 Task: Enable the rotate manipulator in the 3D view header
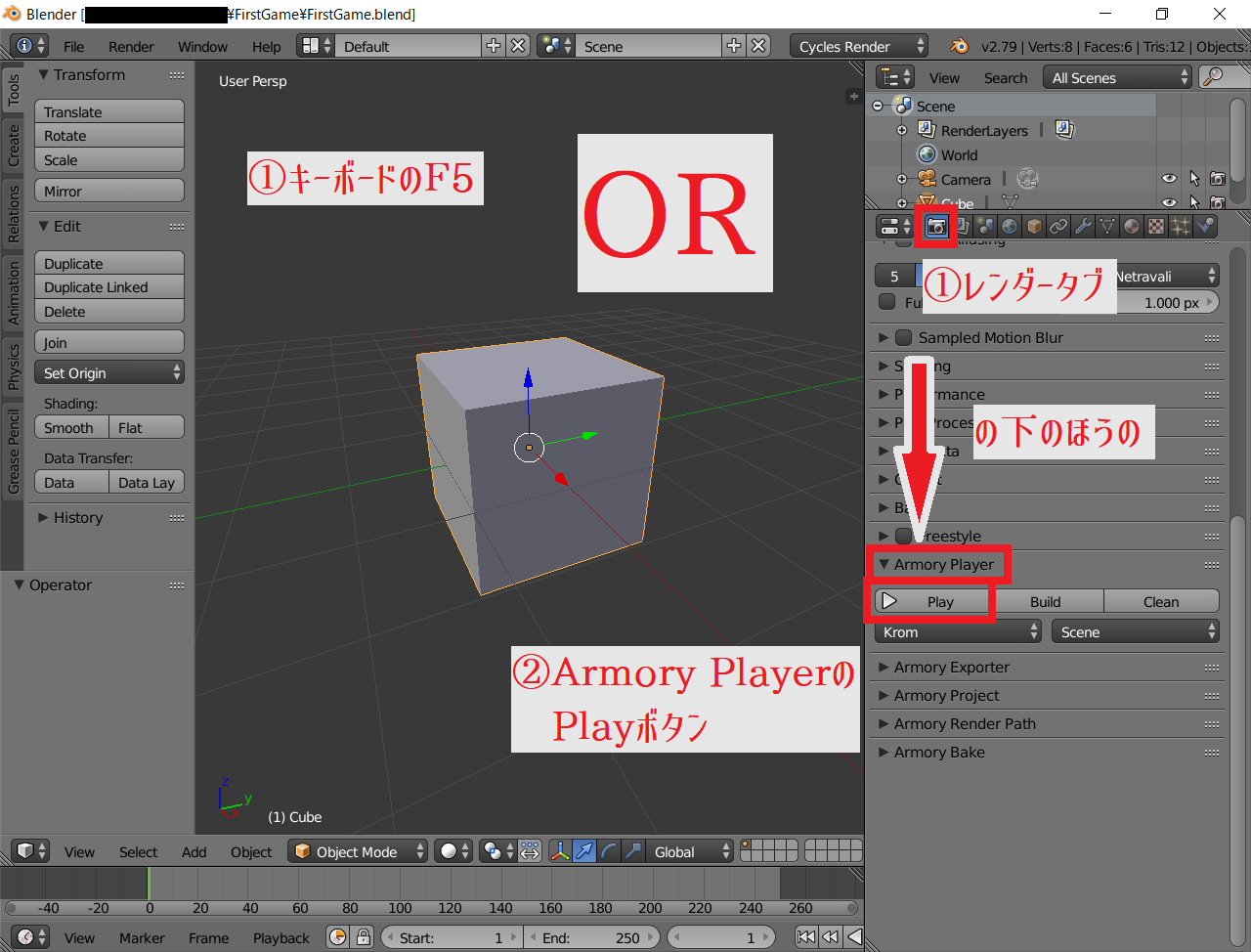coord(608,851)
